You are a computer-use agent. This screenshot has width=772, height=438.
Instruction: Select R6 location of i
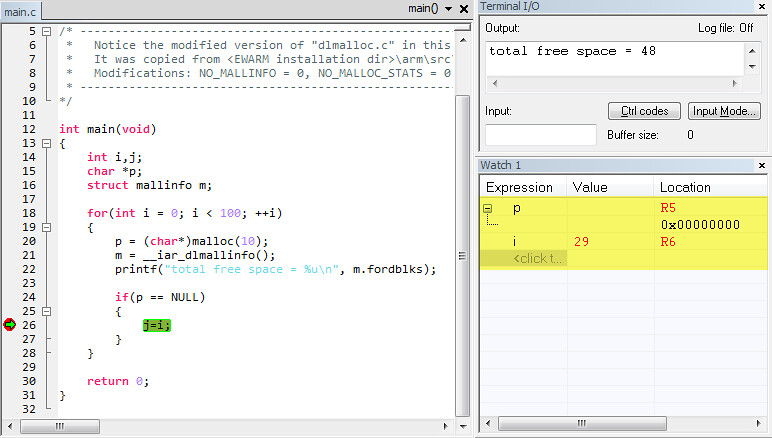[x=668, y=242]
